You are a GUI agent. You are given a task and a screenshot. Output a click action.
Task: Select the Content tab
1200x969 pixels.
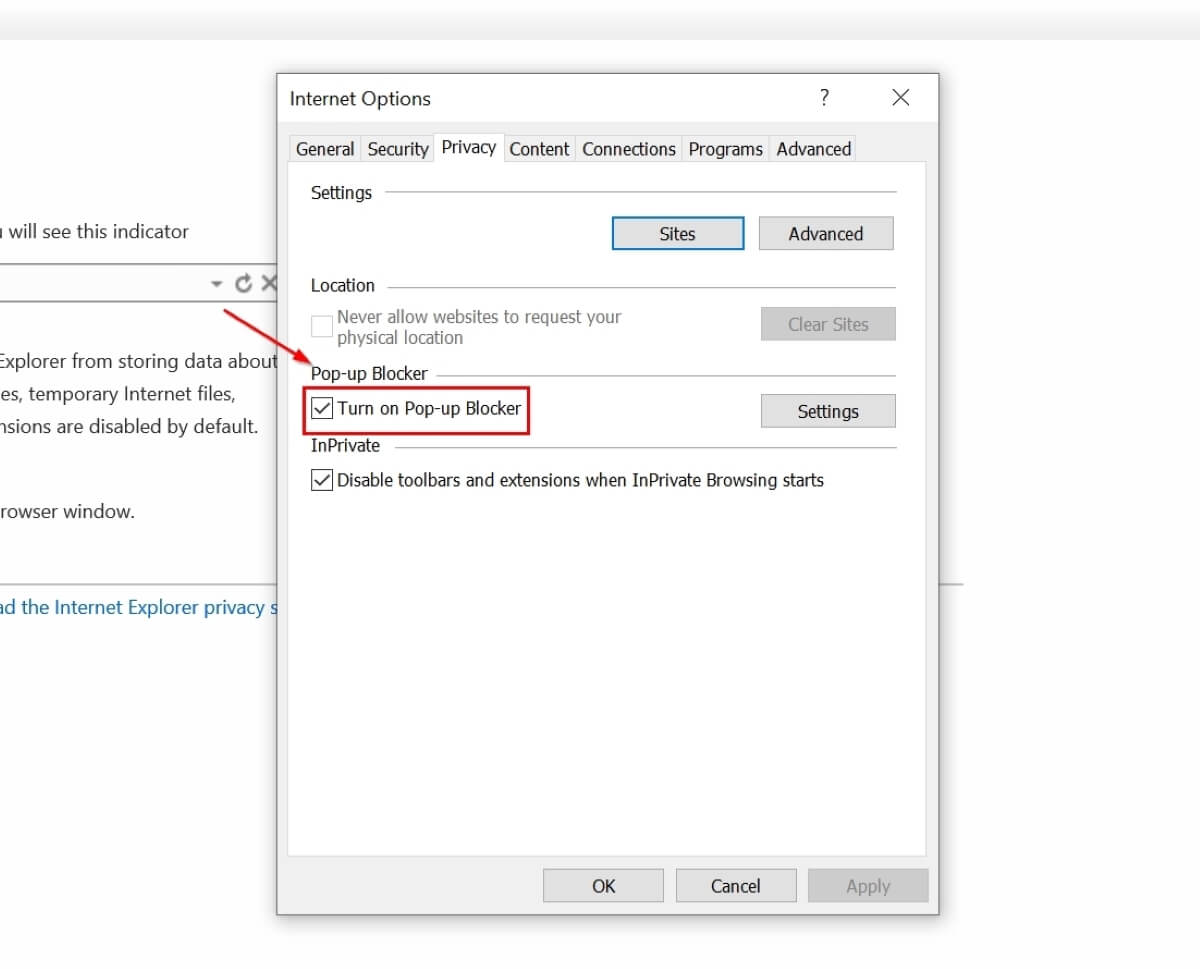click(539, 148)
